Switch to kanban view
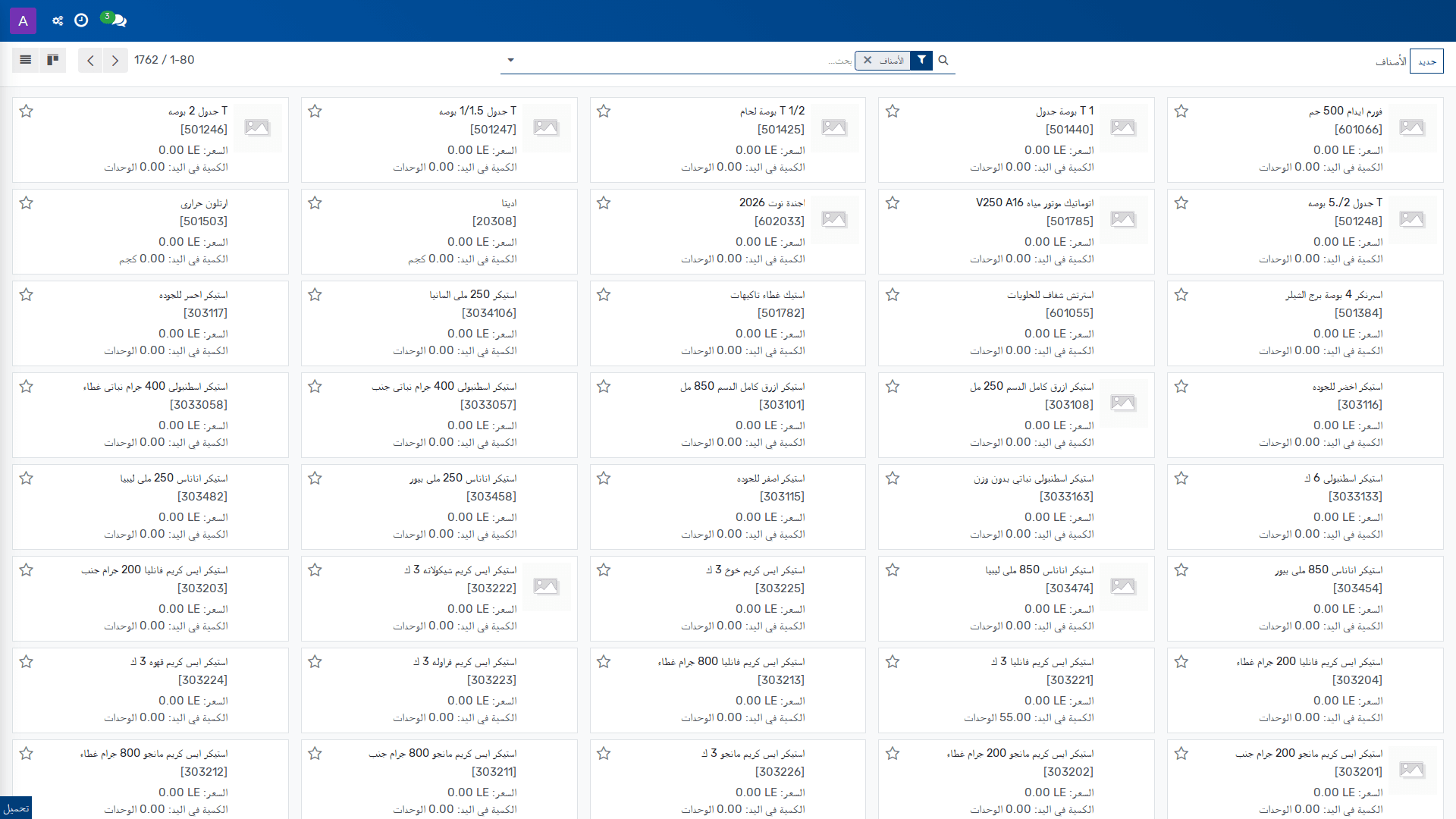The height and width of the screenshot is (819, 1456). 53,60
